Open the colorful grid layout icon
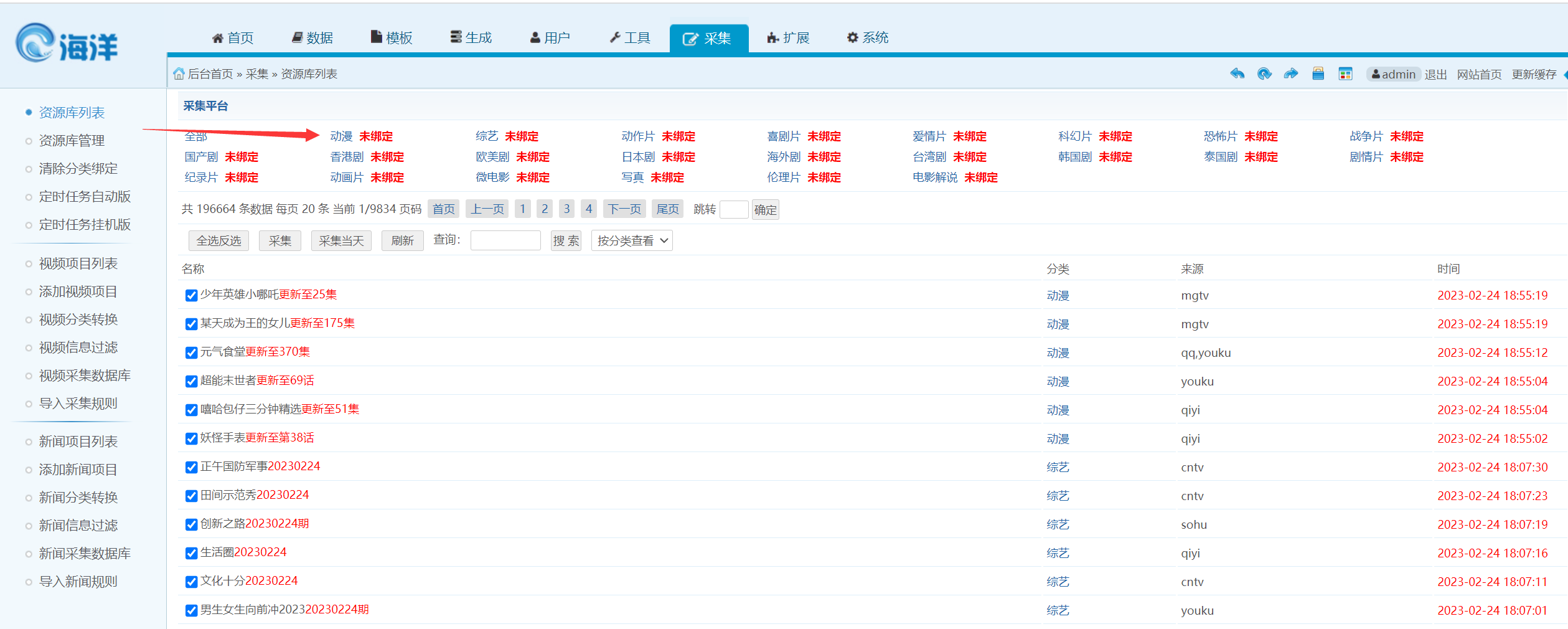Image resolution: width=1568 pixels, height=629 pixels. click(x=1345, y=74)
